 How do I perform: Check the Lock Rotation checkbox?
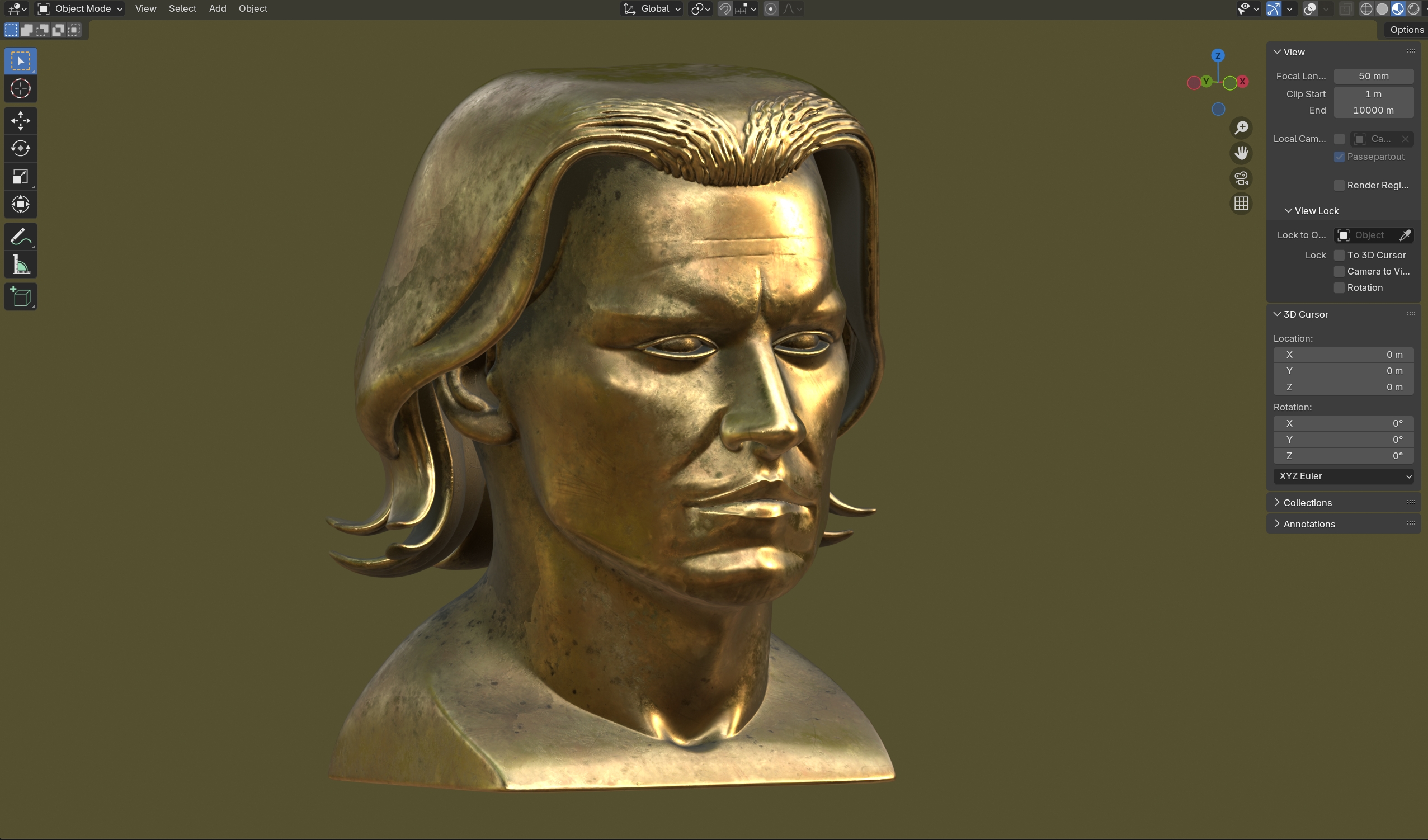1339,288
